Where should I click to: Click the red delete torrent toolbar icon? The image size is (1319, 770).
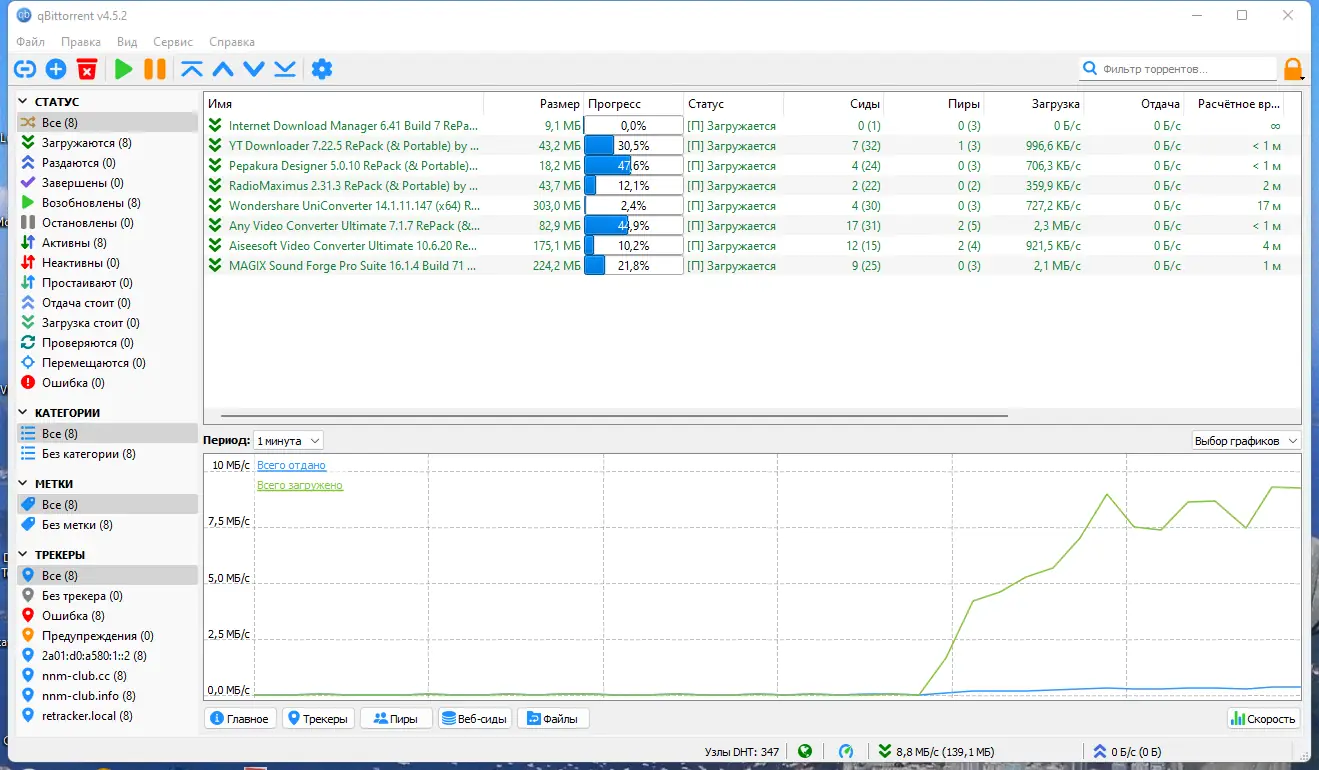point(87,69)
